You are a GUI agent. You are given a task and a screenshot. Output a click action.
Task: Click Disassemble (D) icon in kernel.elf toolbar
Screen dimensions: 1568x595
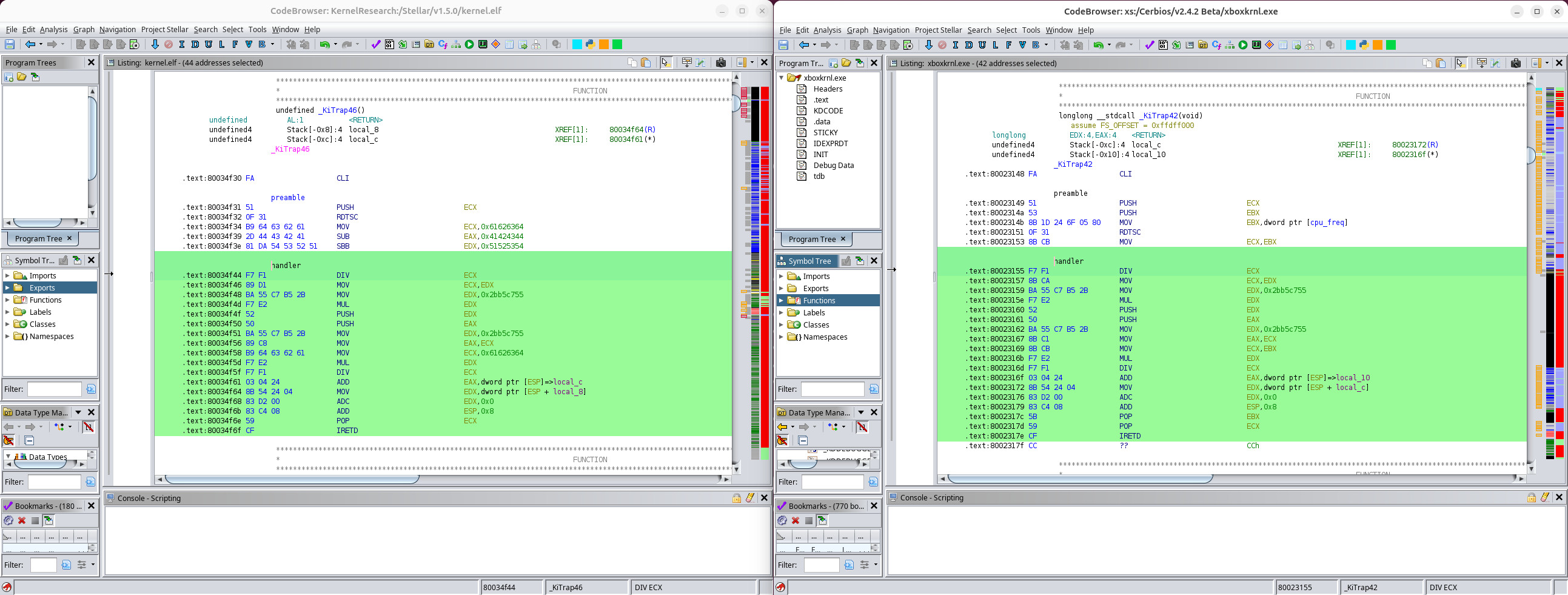coord(195,44)
